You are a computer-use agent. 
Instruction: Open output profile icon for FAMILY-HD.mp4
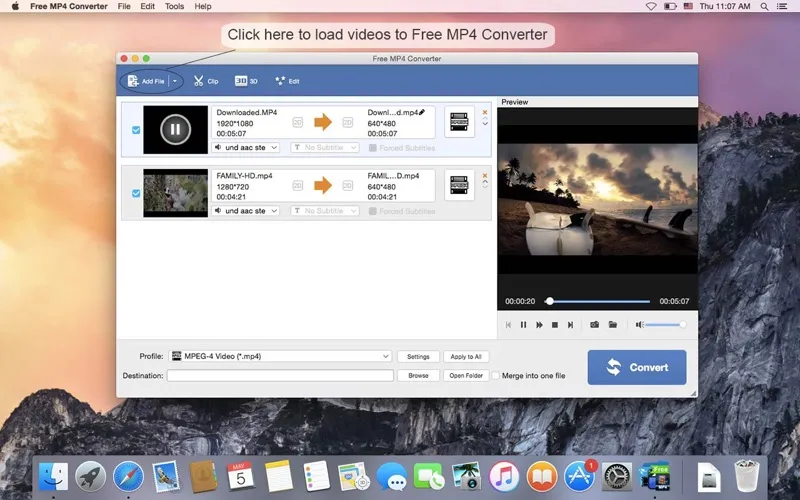pyautogui.click(x=459, y=185)
